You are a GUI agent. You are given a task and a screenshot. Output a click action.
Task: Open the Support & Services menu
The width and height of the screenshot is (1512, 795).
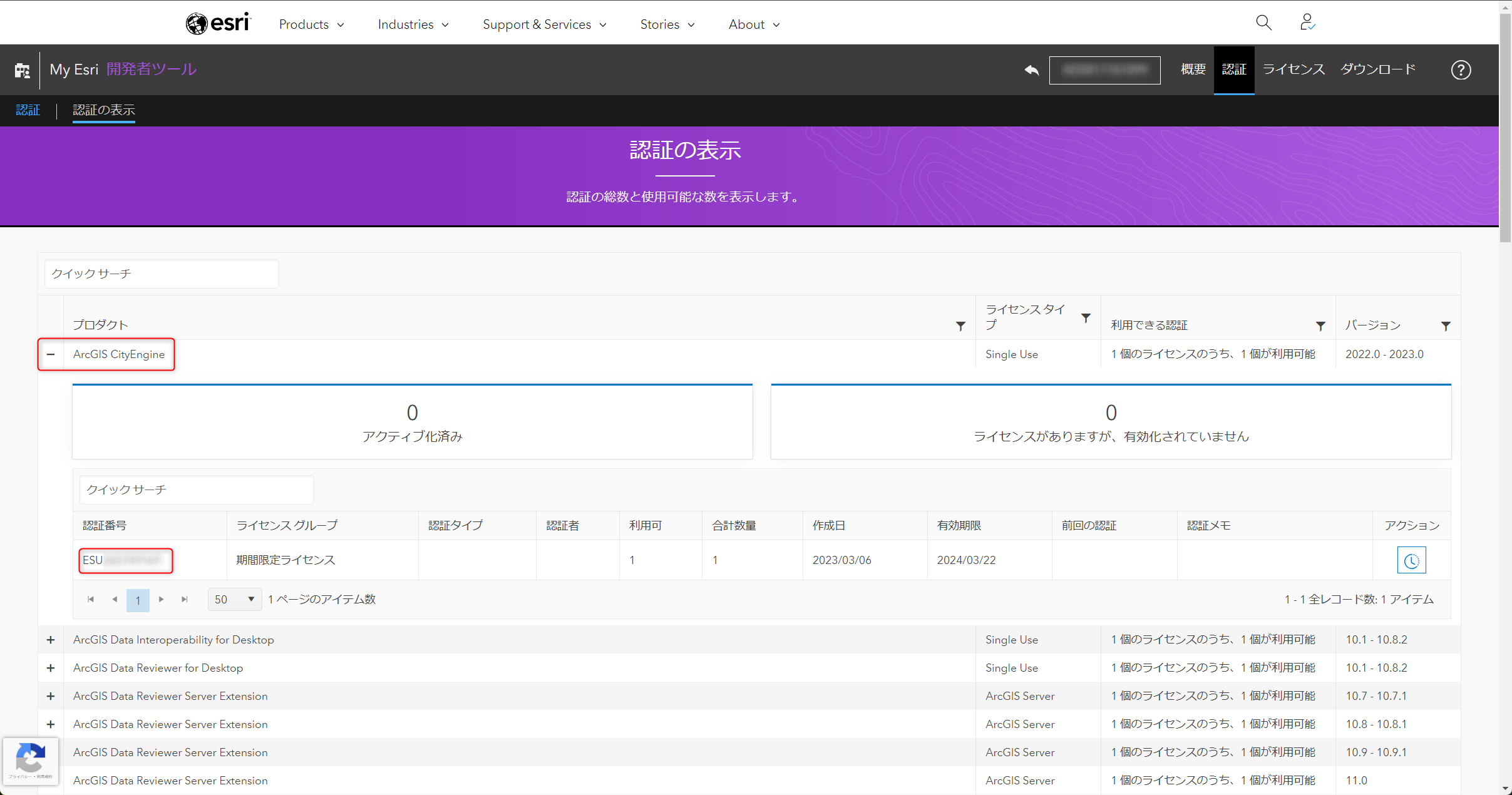tap(544, 24)
